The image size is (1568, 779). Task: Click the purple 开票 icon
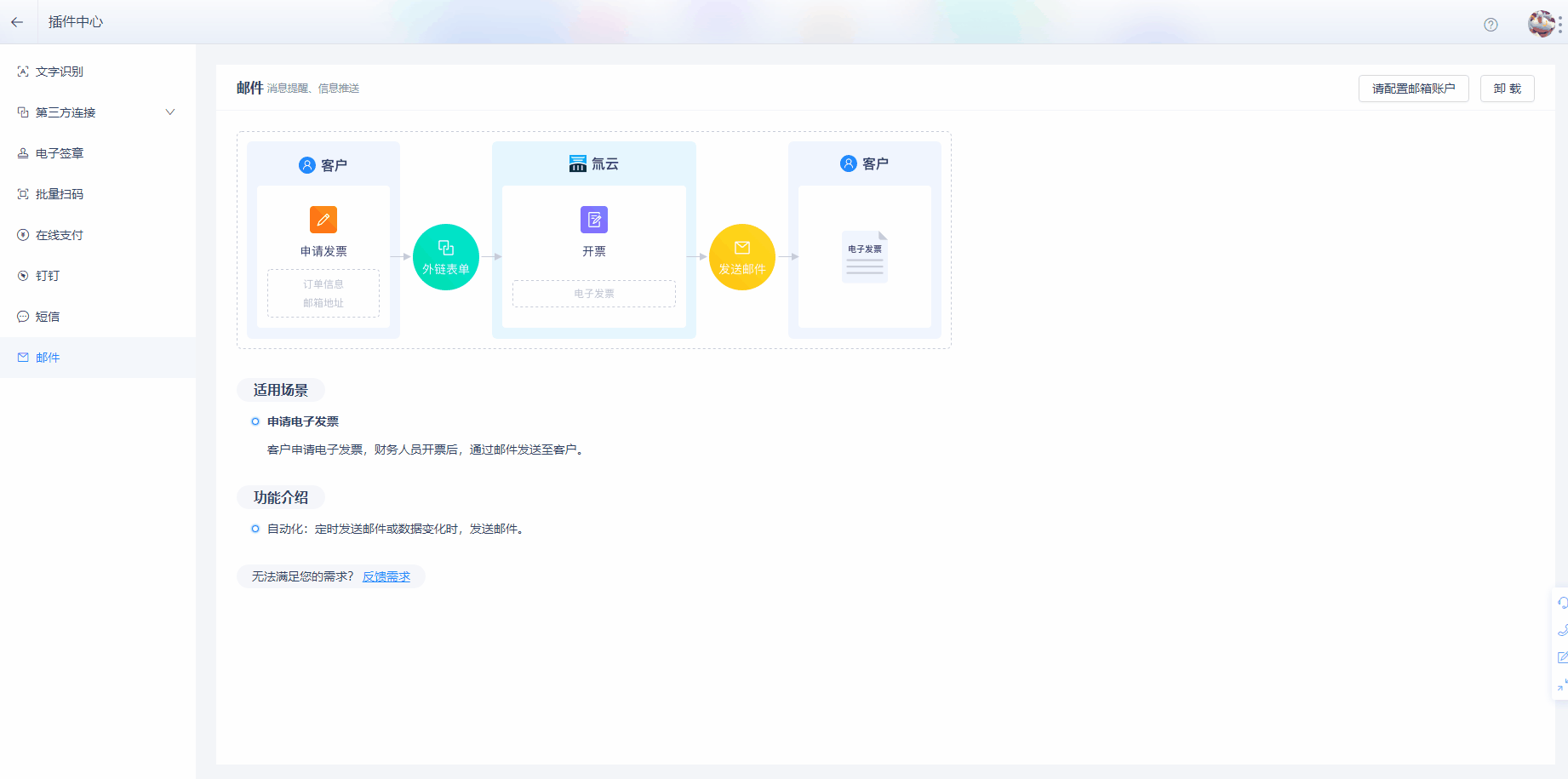[594, 220]
